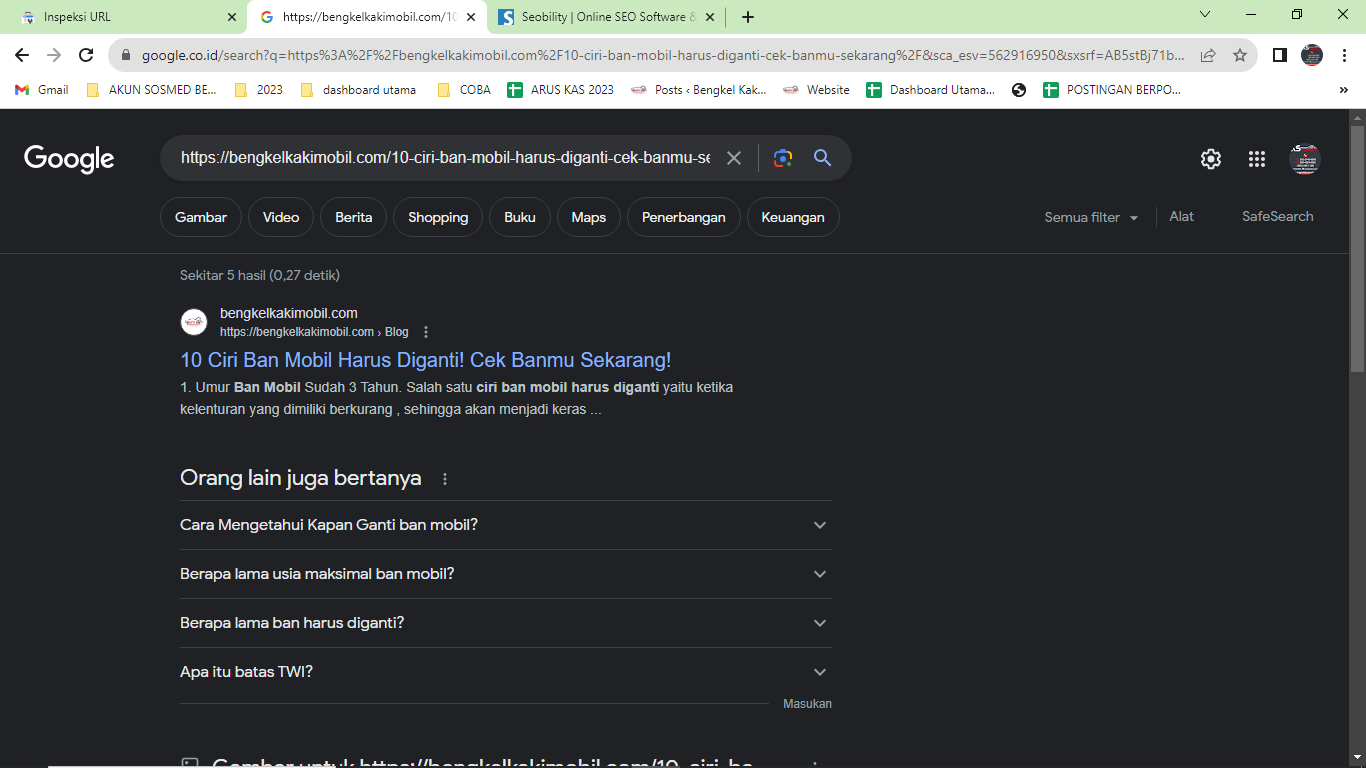
Task: Open Chrome side panel
Action: [1279, 55]
